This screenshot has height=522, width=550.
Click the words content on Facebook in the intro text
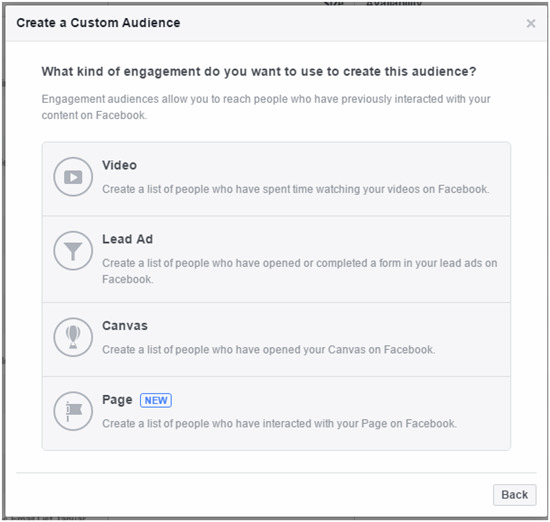94,115
